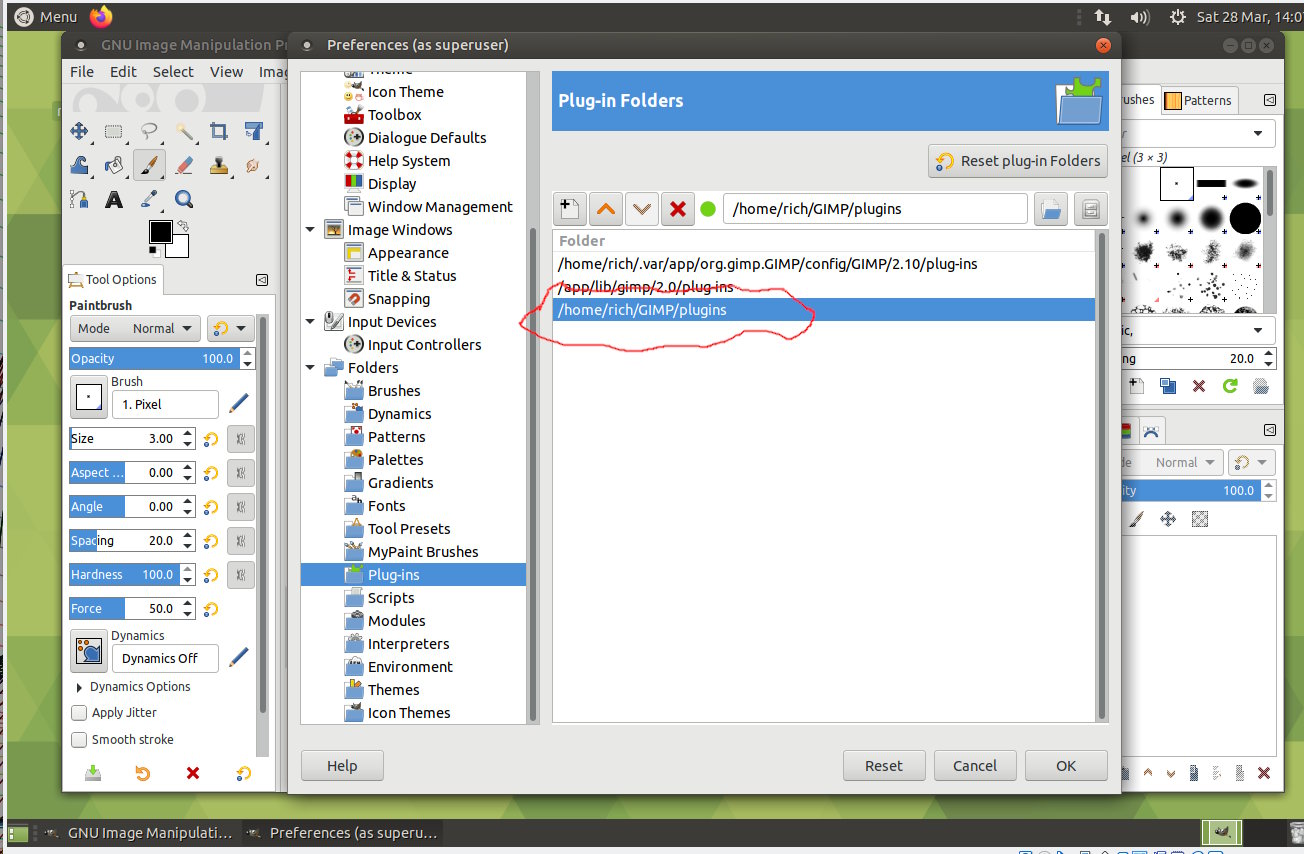Select the Paths tool
1304x854 pixels.
point(79,199)
